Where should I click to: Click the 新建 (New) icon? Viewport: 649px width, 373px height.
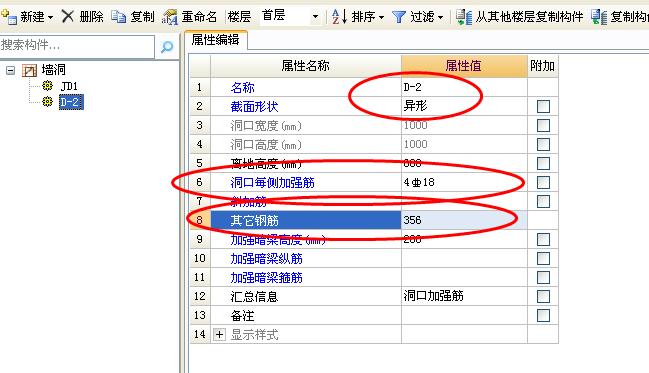9,17
